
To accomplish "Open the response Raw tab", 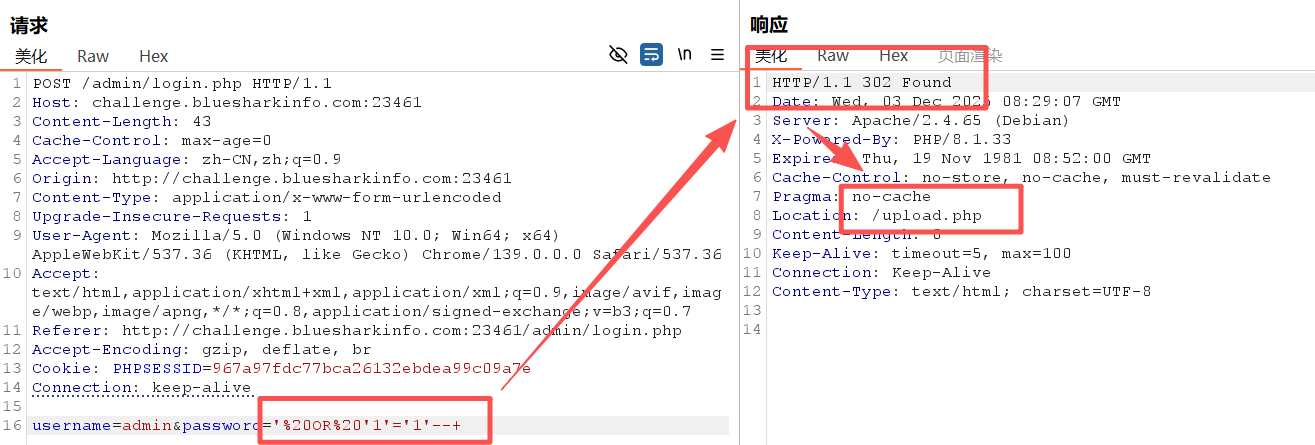I will tap(833, 55).
